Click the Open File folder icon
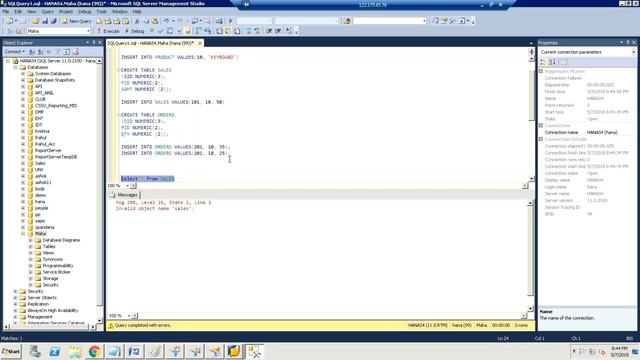 click(x=36, y=21)
